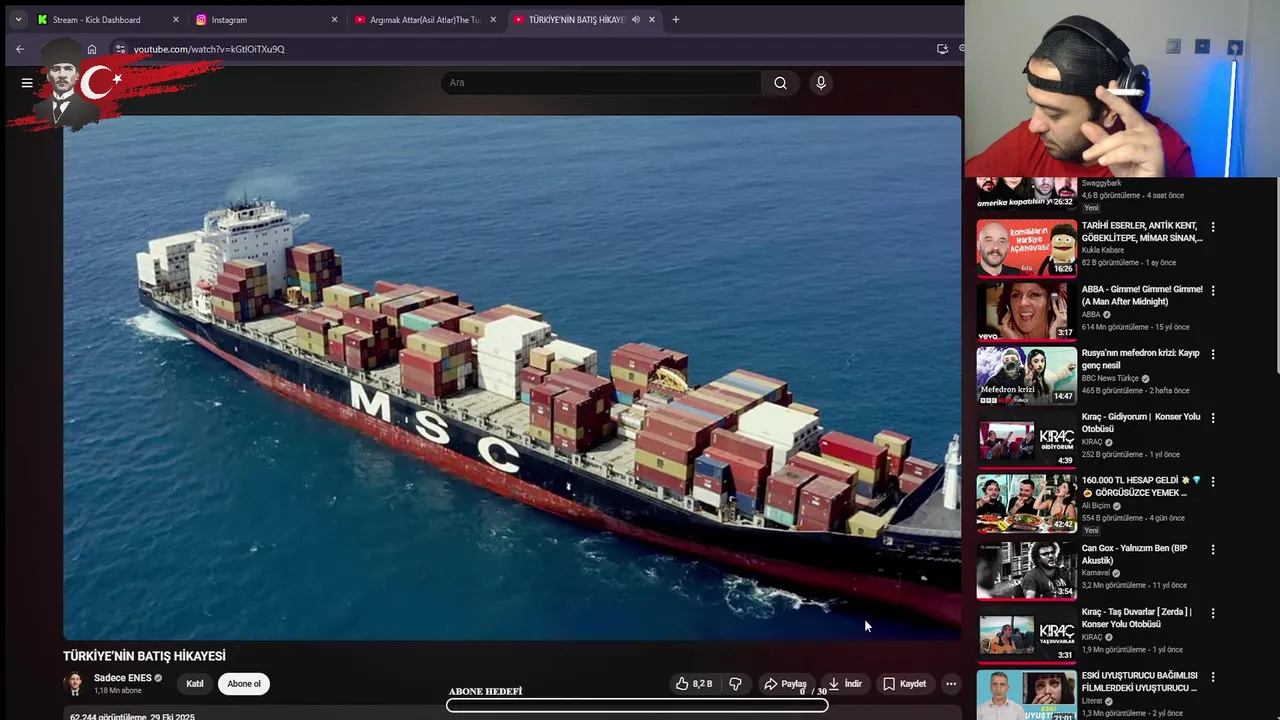The width and height of the screenshot is (1280, 720).
Task: Open BBC News Türkçe channel name
Action: (x=1110, y=379)
